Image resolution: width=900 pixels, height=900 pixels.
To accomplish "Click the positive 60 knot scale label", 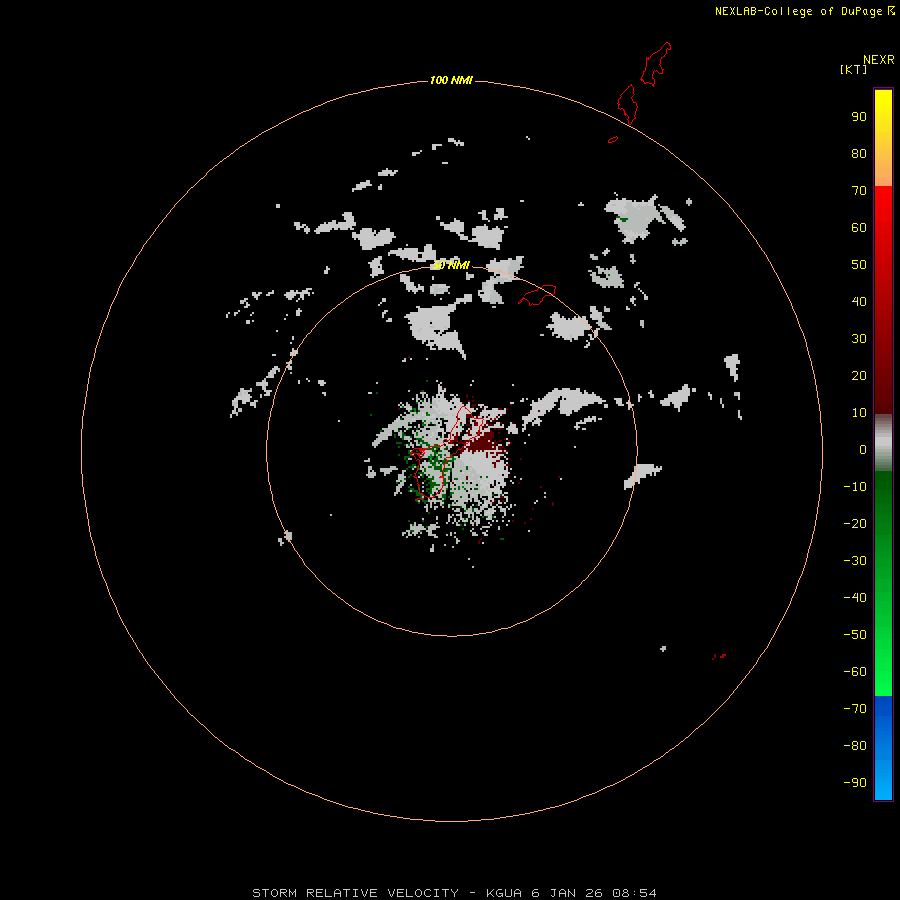I will (859, 228).
